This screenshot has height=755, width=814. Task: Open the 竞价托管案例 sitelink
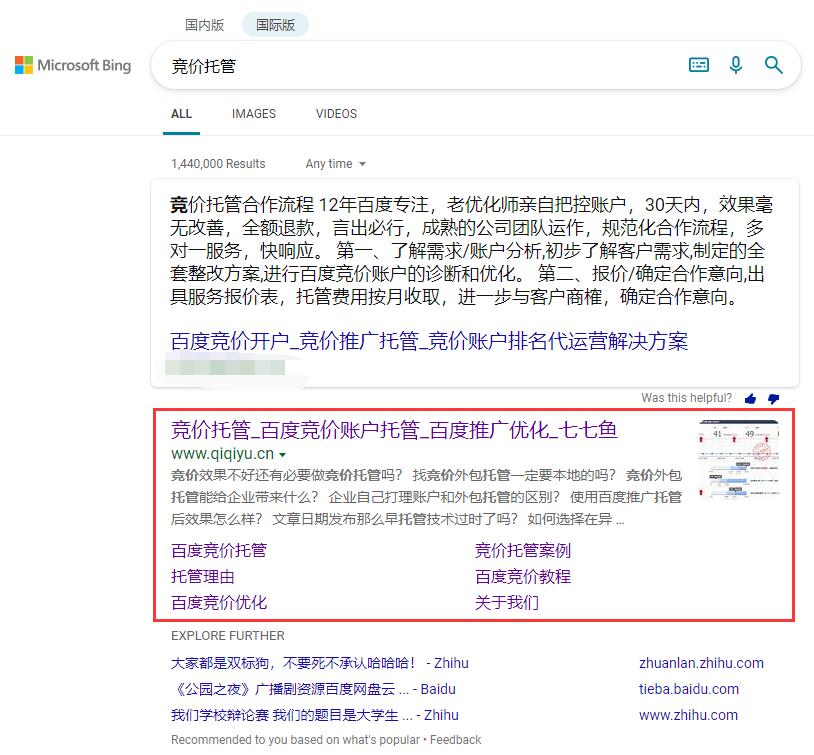523,550
